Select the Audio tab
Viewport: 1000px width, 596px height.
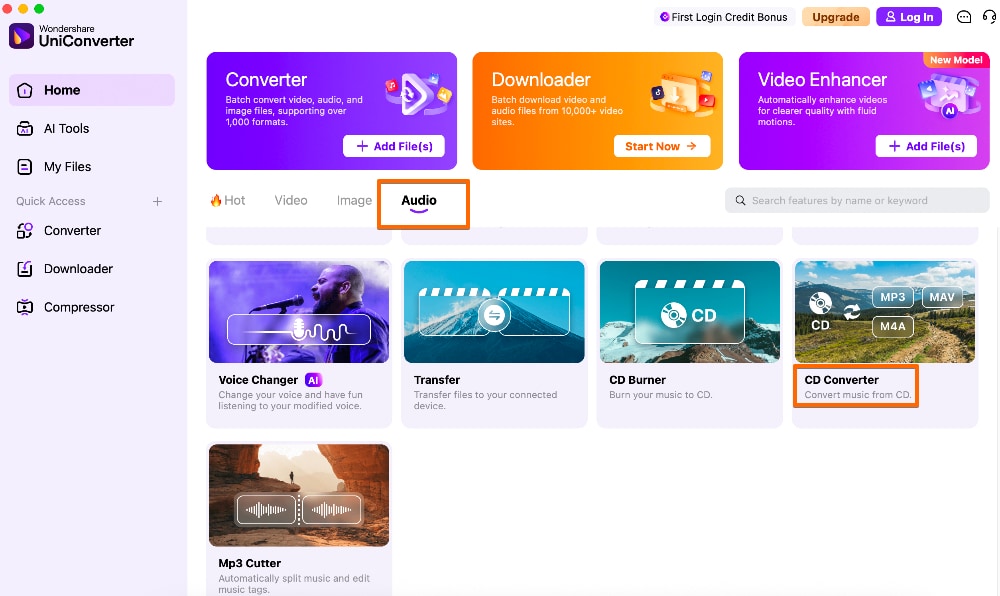[419, 201]
